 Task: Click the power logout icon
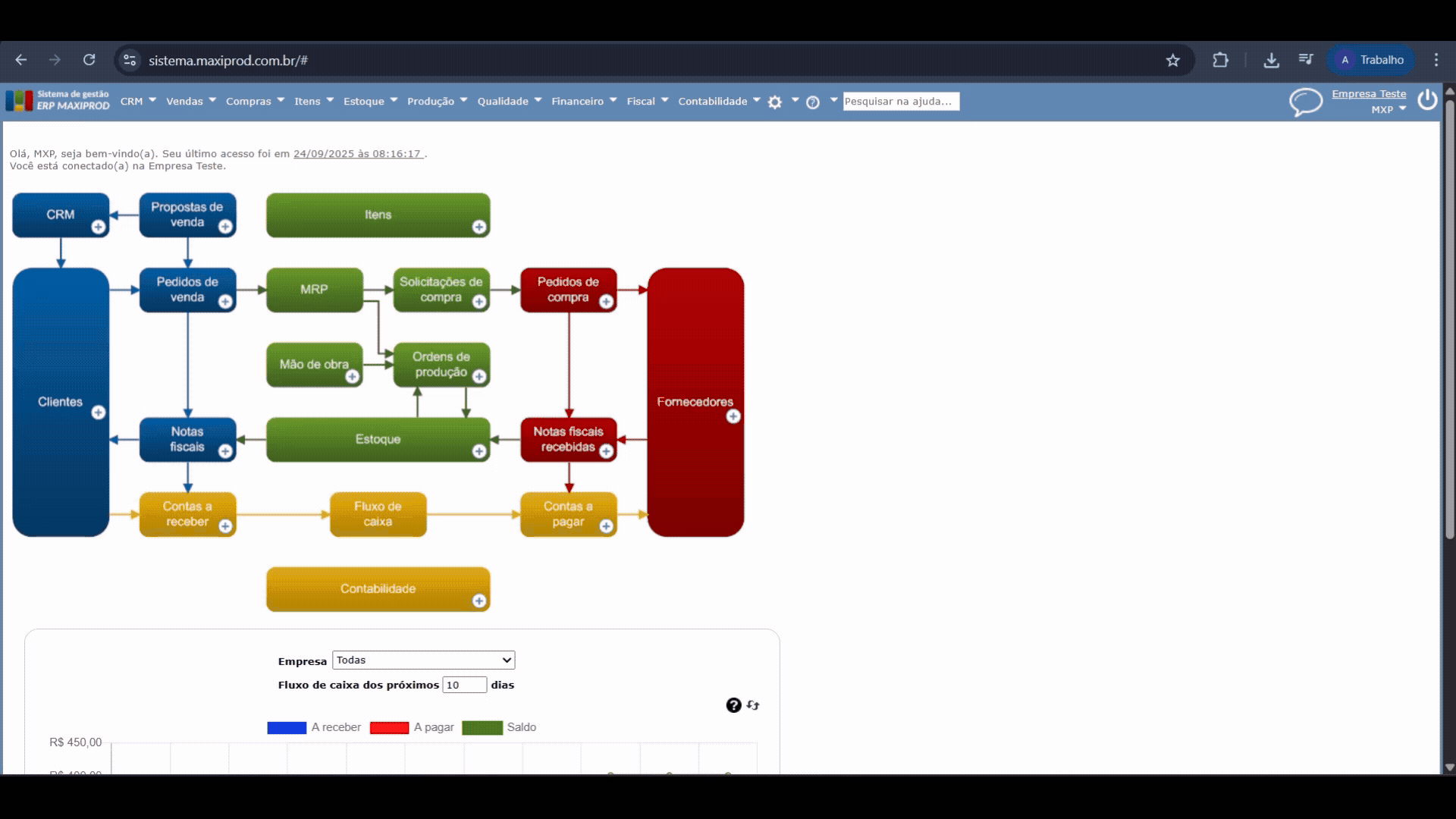1427,100
